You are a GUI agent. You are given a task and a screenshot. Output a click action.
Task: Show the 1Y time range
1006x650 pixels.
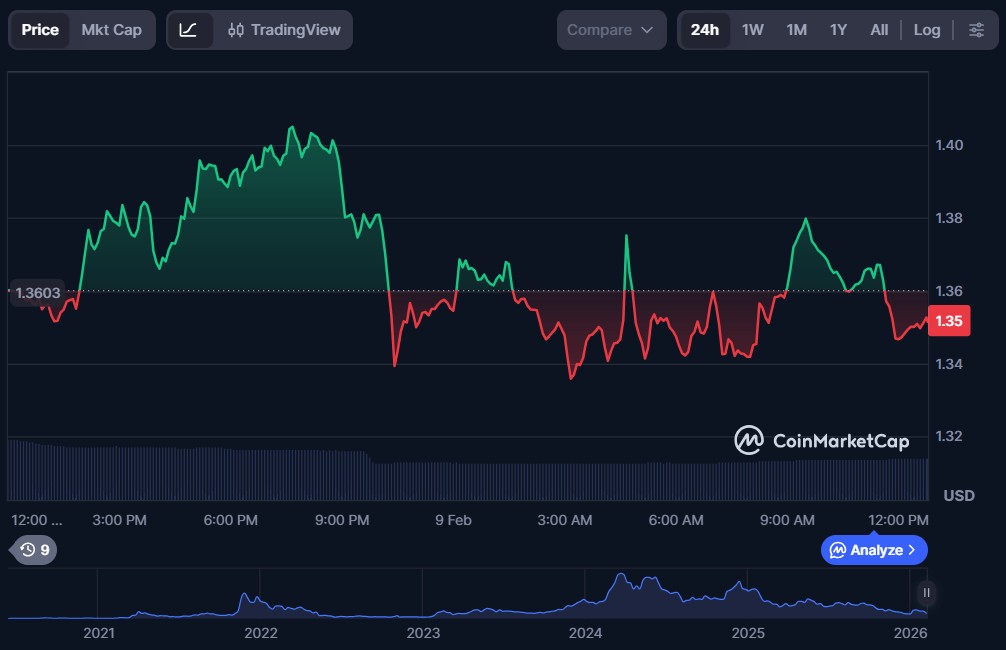point(838,30)
